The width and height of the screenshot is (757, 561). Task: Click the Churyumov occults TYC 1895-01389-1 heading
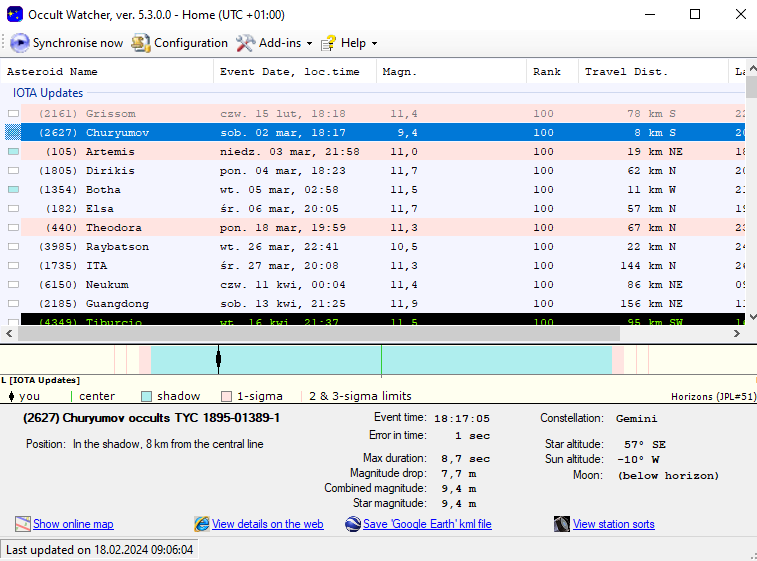[x=151, y=418]
